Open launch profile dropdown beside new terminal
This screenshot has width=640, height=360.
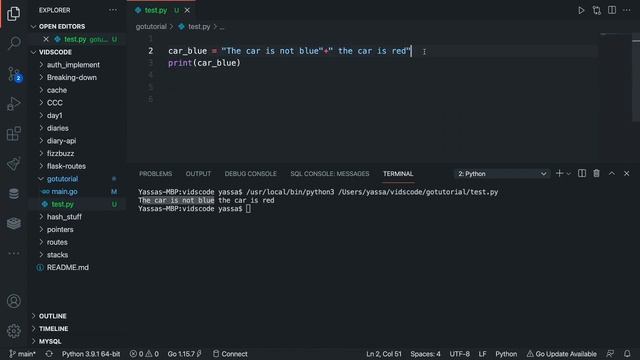coord(568,174)
